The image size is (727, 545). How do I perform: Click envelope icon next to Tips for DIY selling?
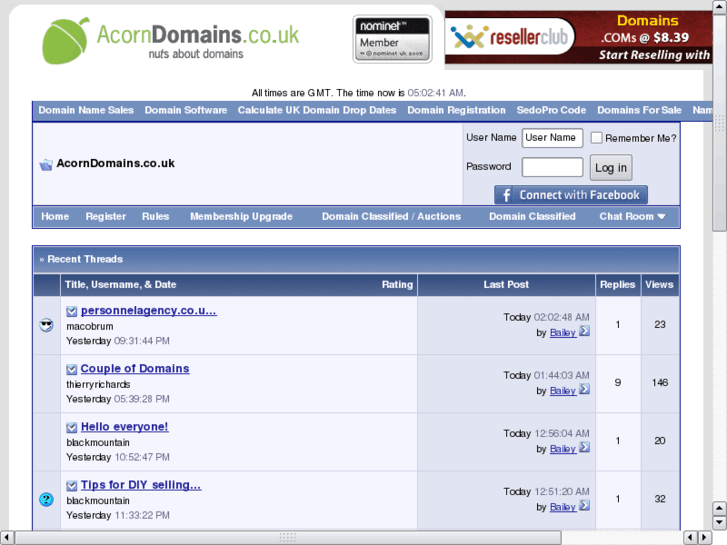click(71, 486)
